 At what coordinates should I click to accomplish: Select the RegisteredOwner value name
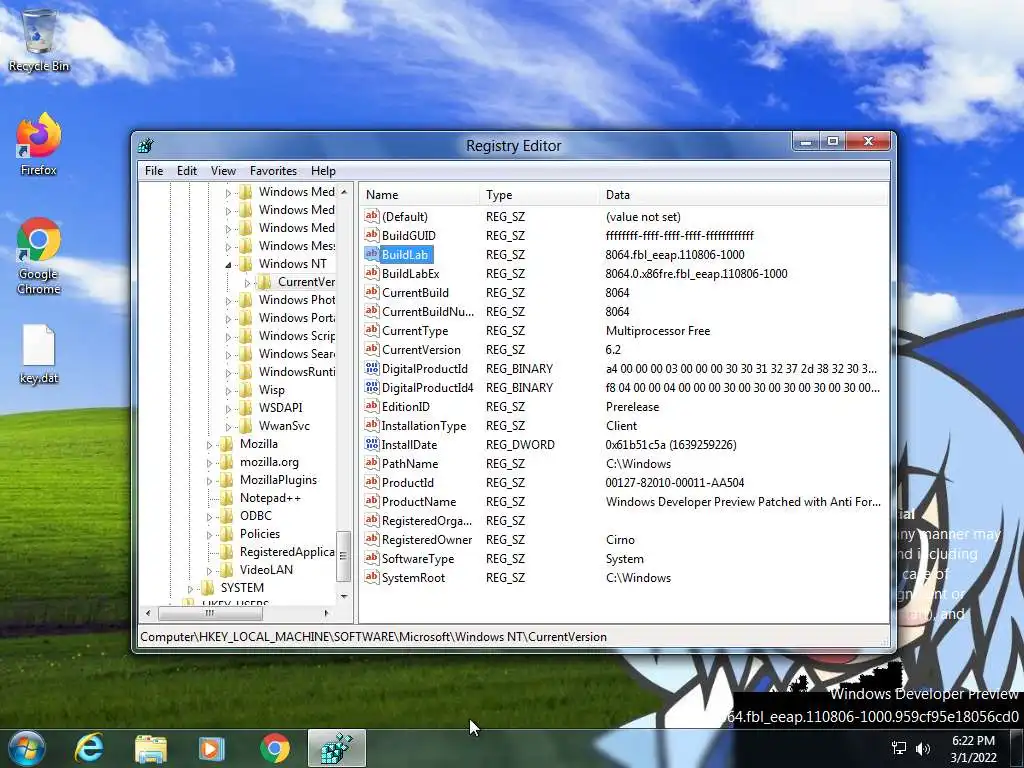tap(426, 539)
